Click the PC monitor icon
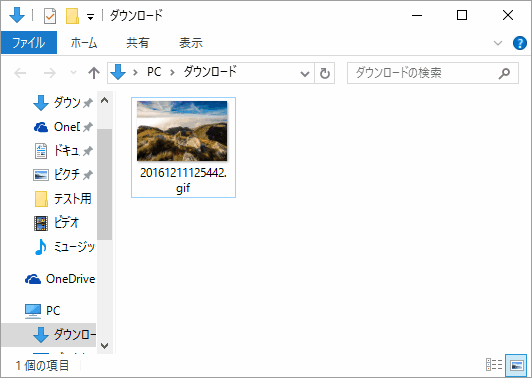 click(x=33, y=311)
